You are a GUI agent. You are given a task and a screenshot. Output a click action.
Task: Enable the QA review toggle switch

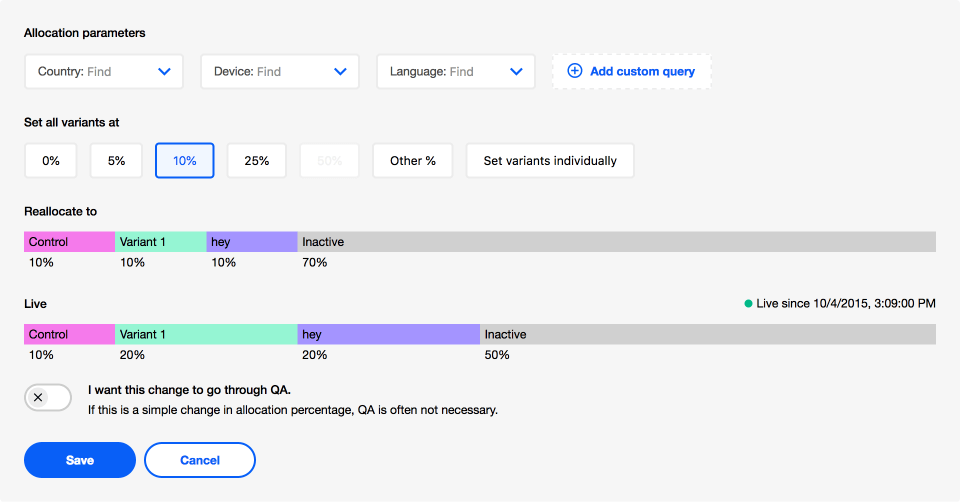coord(48,397)
